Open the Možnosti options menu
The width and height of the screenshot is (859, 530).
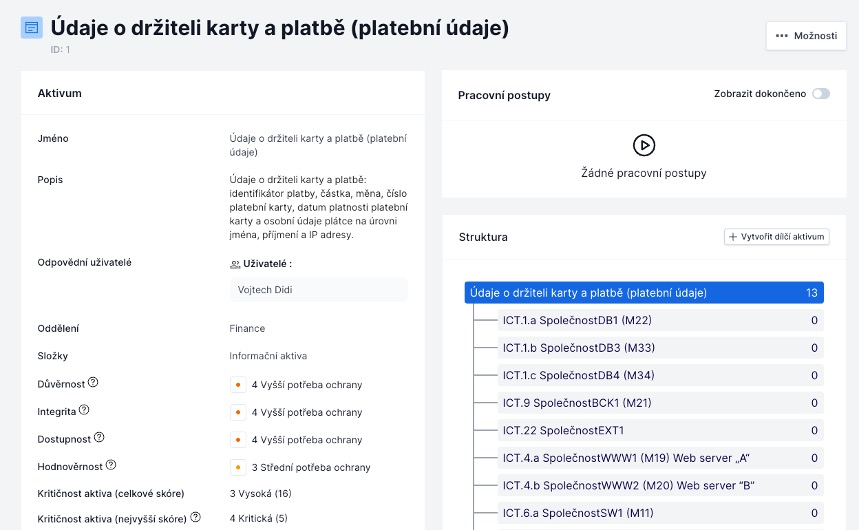click(x=805, y=36)
